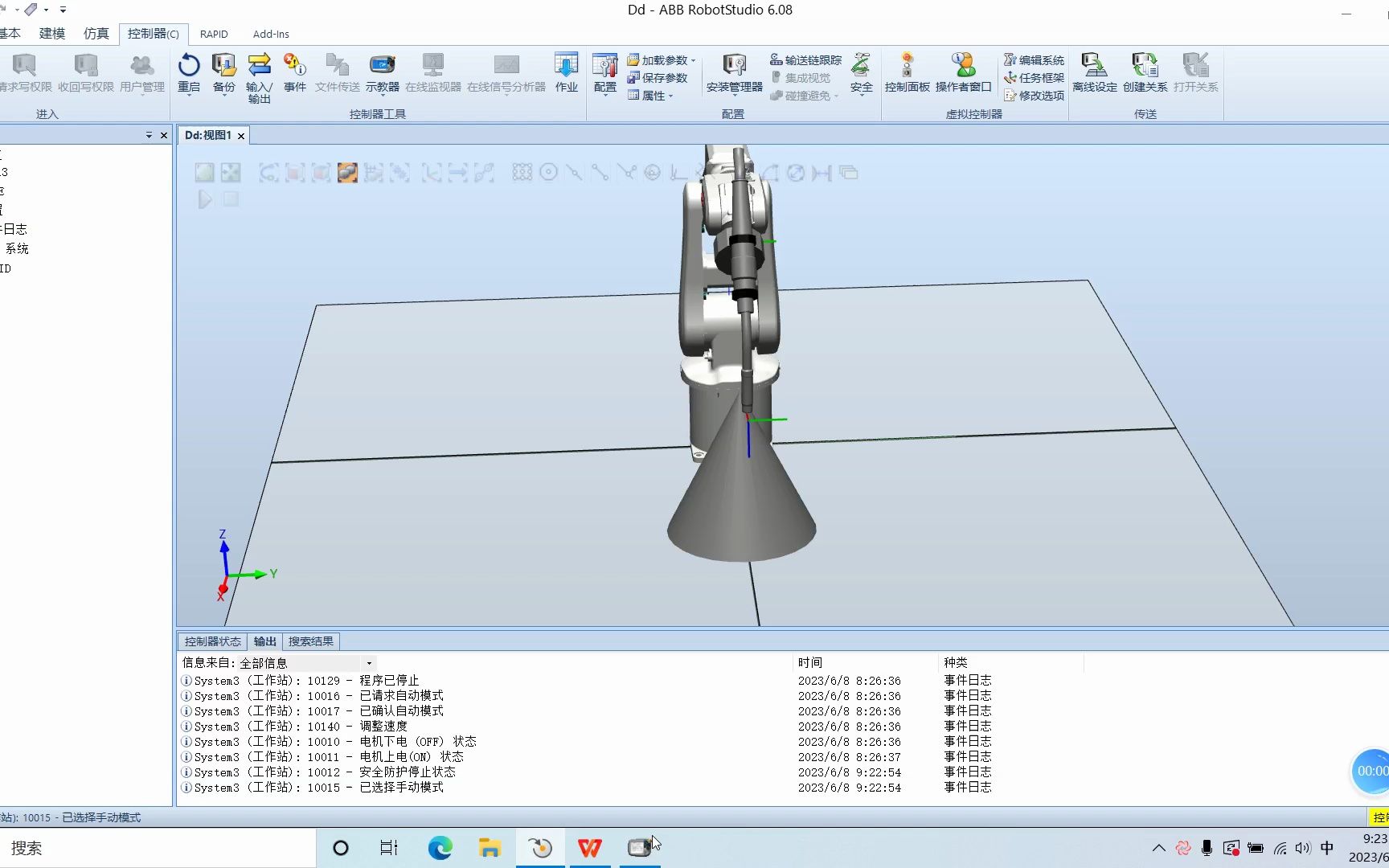
Task: Click the 时间 (Time) column header
Action: tap(810, 662)
